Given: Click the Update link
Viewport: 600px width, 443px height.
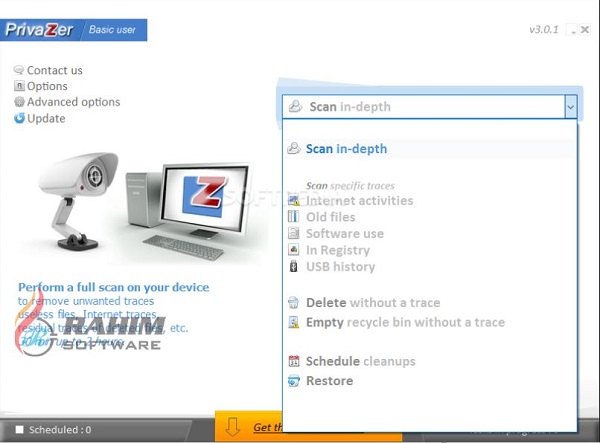Looking at the screenshot, I should (46, 118).
